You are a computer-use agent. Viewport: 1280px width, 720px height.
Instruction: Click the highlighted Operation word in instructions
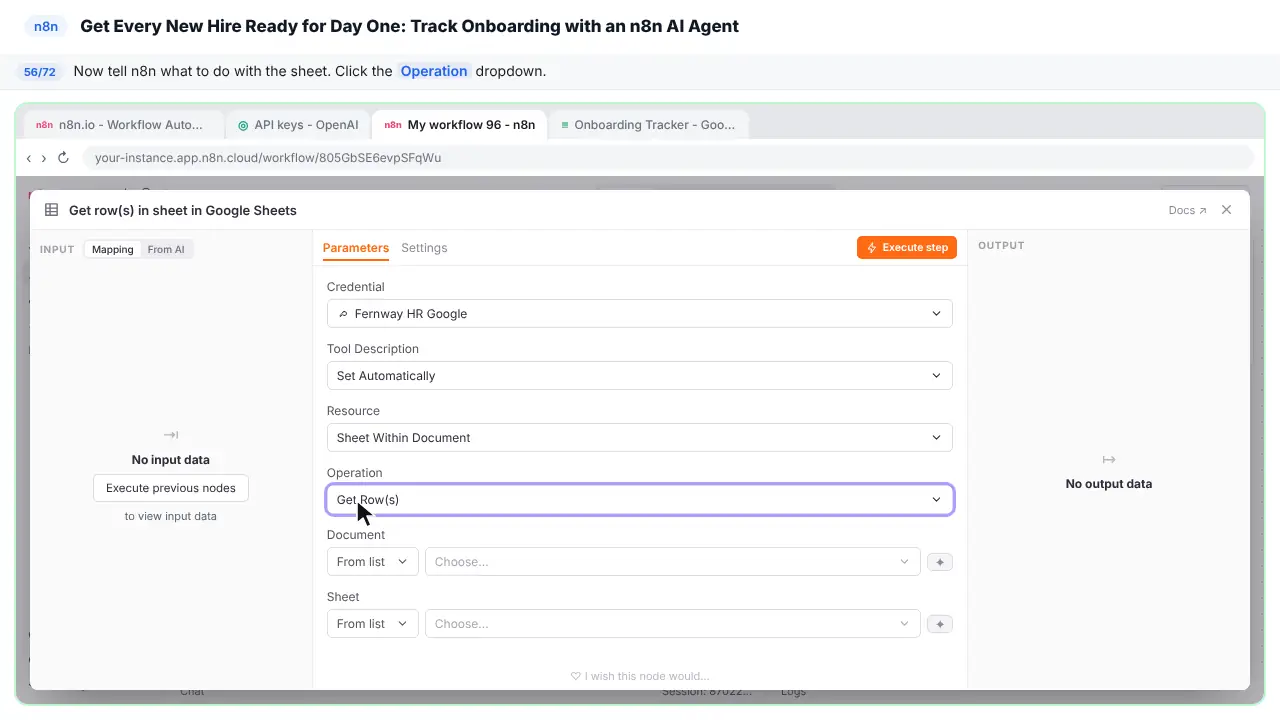tap(434, 71)
